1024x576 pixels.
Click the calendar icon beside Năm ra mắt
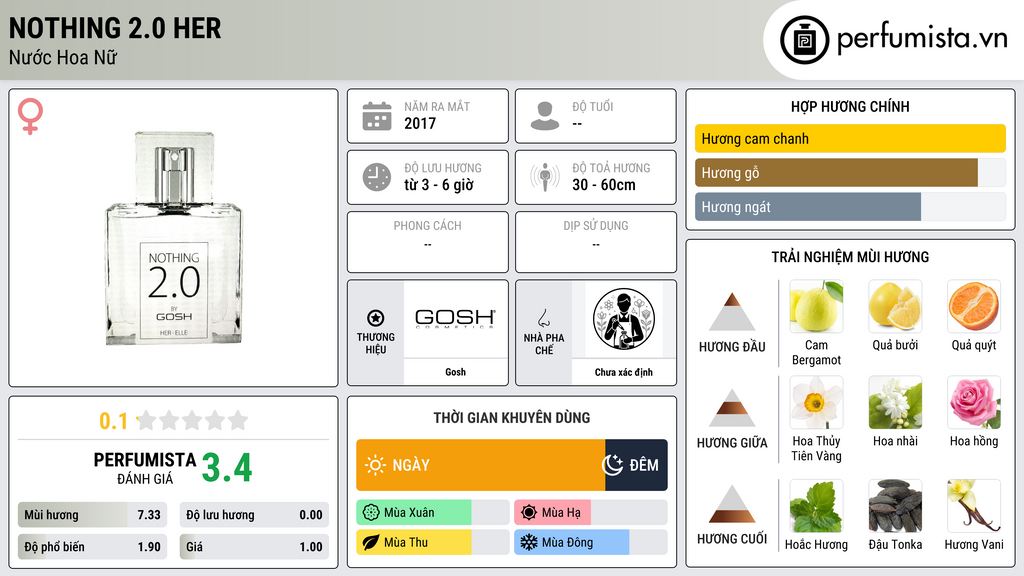point(377,116)
